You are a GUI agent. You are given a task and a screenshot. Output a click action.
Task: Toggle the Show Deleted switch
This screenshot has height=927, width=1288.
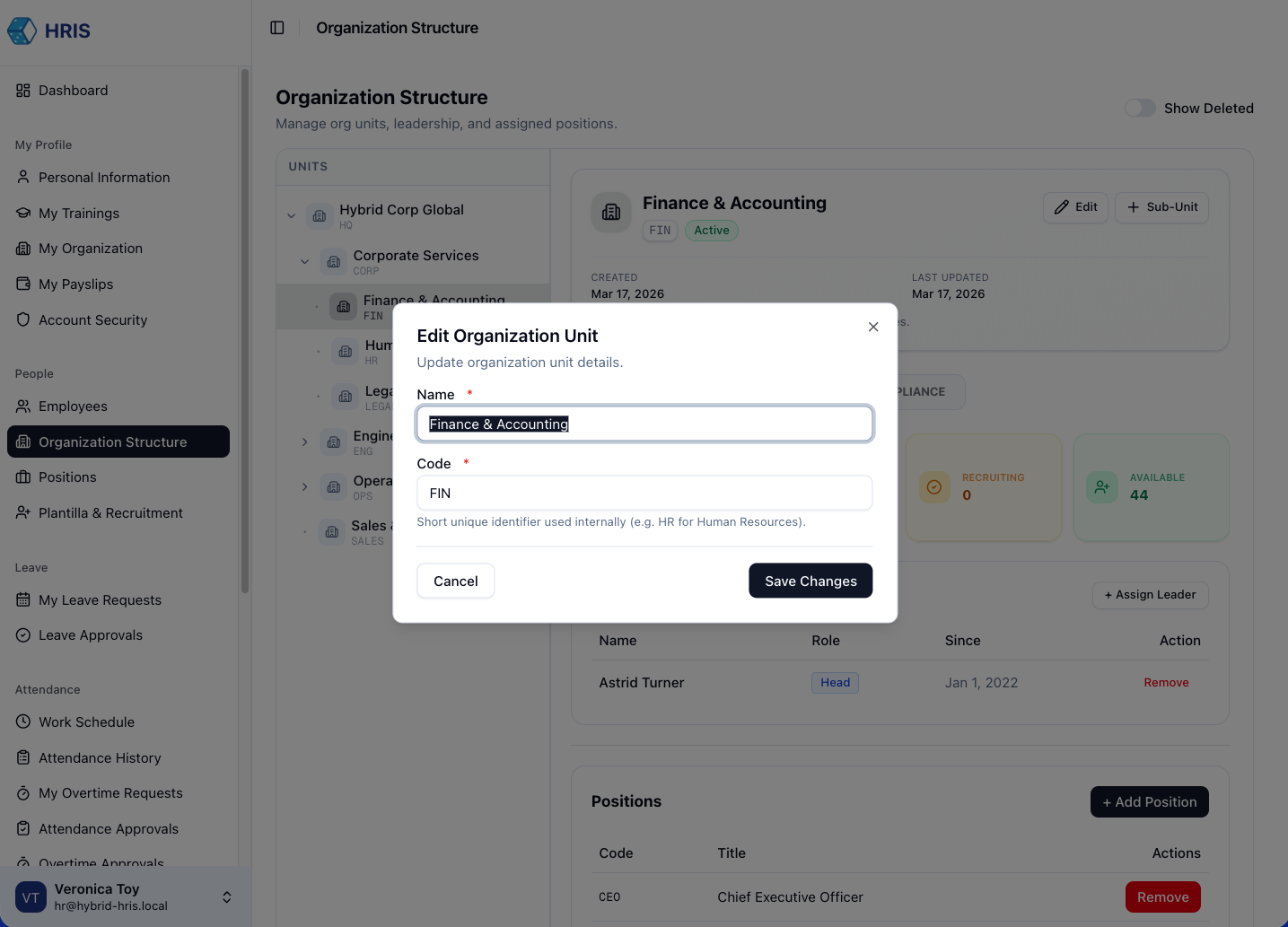(x=1140, y=109)
